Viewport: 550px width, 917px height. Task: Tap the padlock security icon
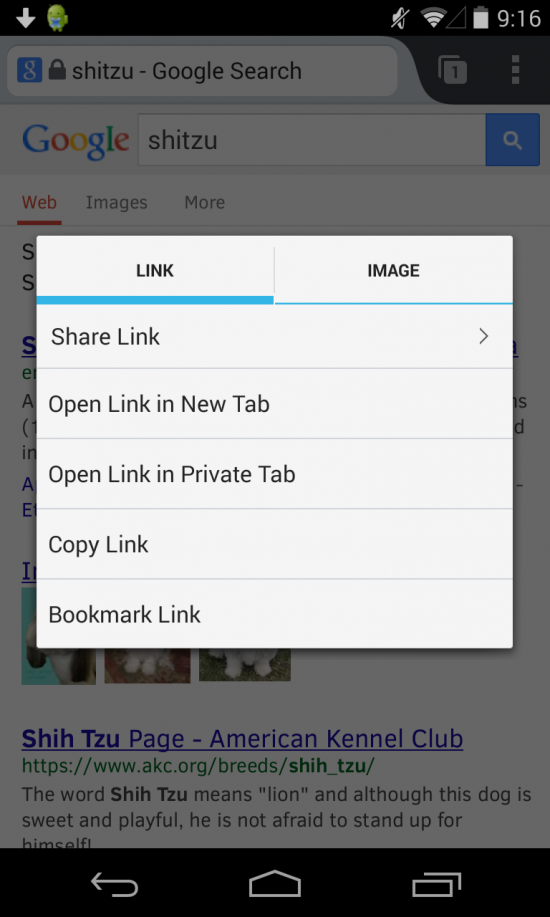click(x=57, y=70)
